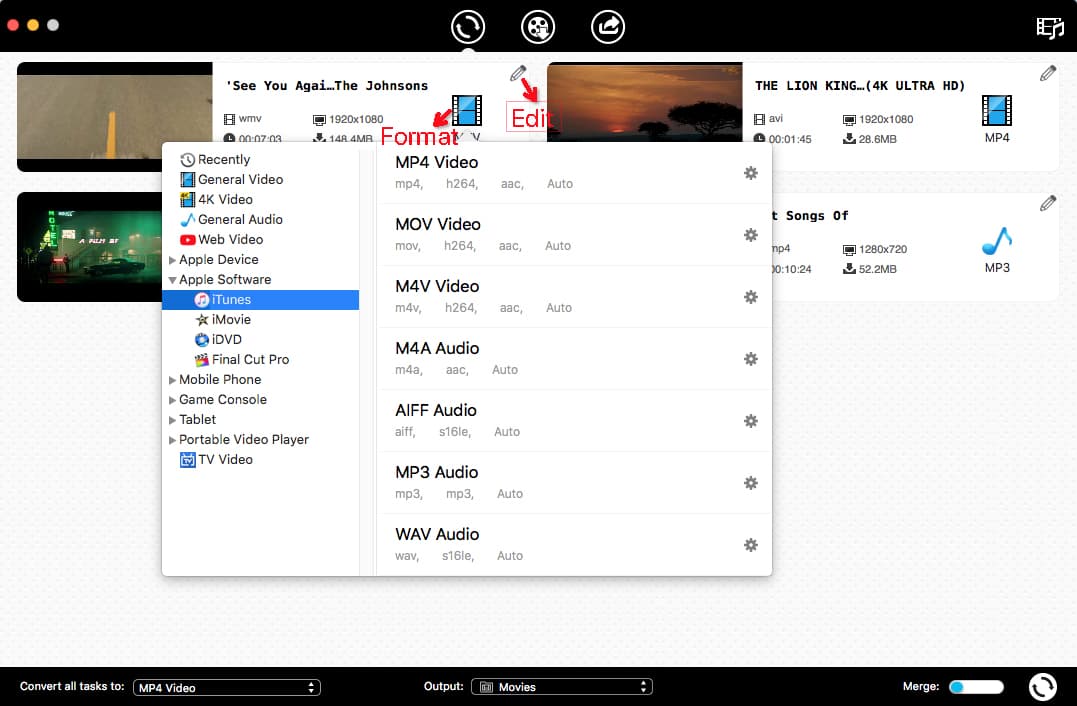Expand the Portable Video Player category
Image resolution: width=1077 pixels, height=706 pixels.
pos(172,440)
